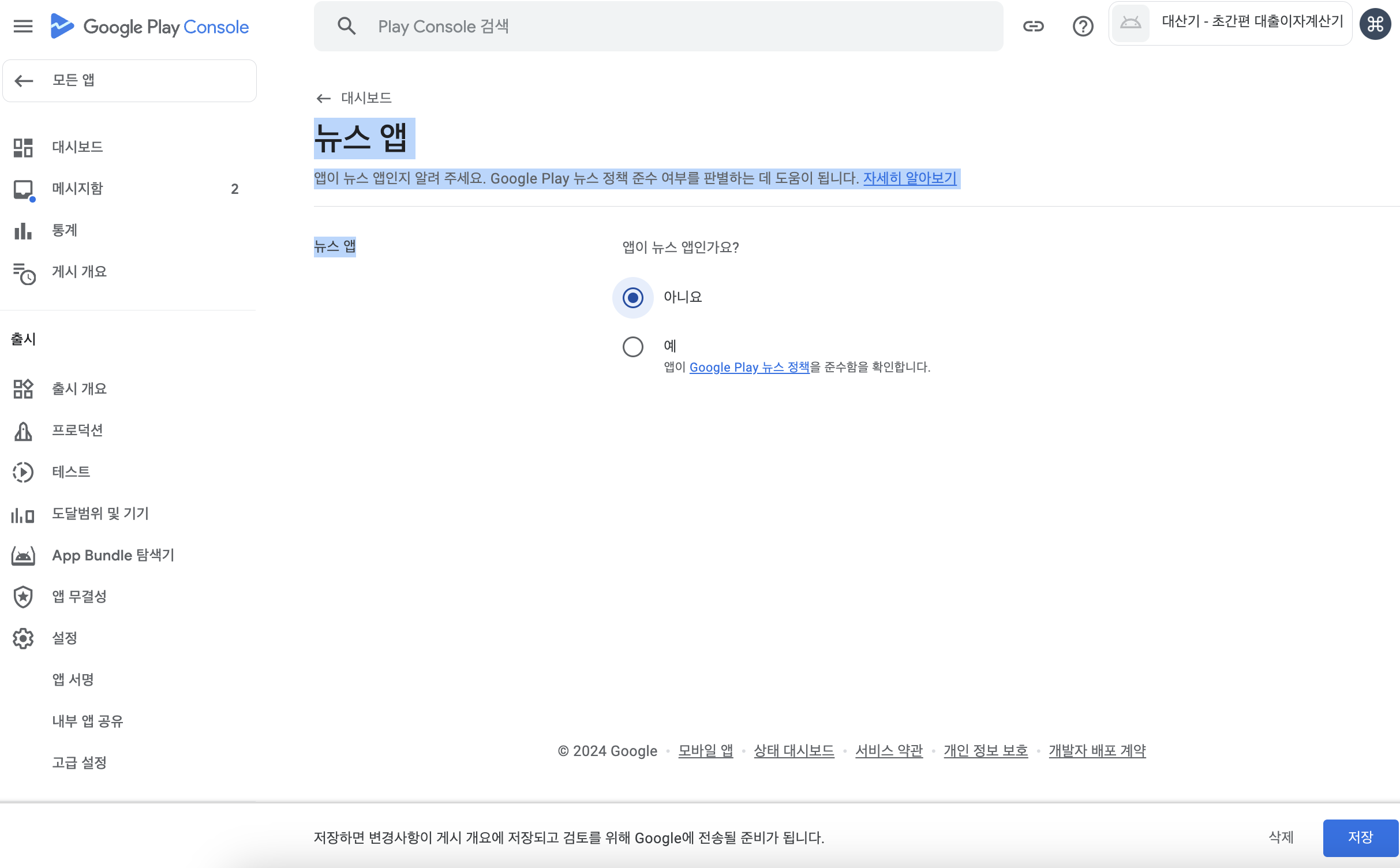
Task: Open the 대산기 app selector
Action: coord(1230,23)
